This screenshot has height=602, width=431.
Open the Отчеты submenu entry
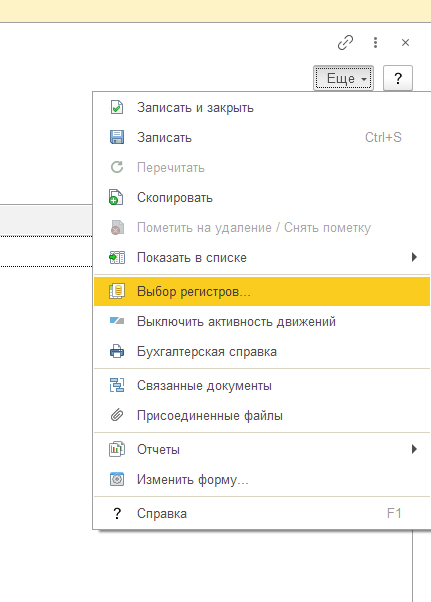(x=158, y=450)
